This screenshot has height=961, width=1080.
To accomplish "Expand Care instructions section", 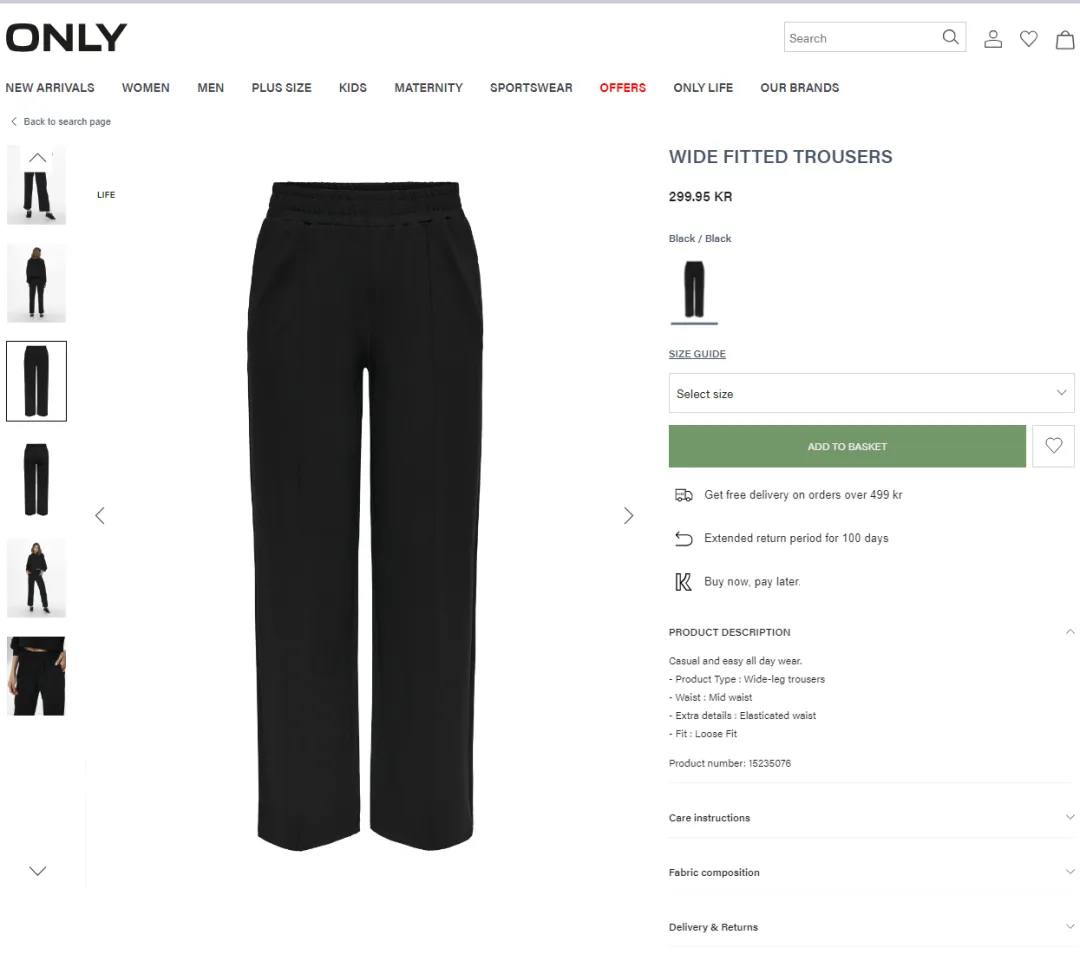I will tap(871, 818).
